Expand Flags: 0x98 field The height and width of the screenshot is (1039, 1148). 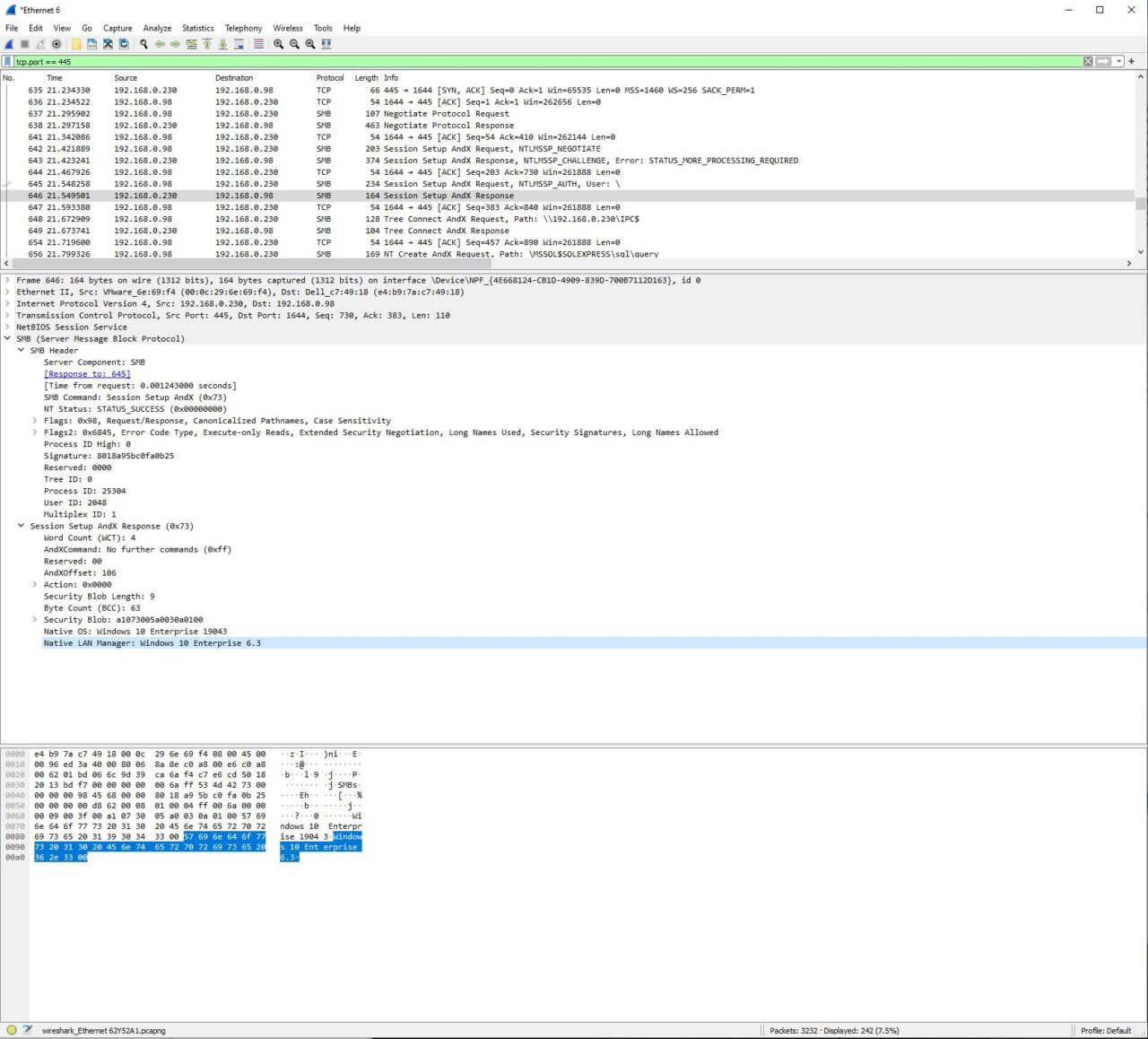[x=35, y=420]
